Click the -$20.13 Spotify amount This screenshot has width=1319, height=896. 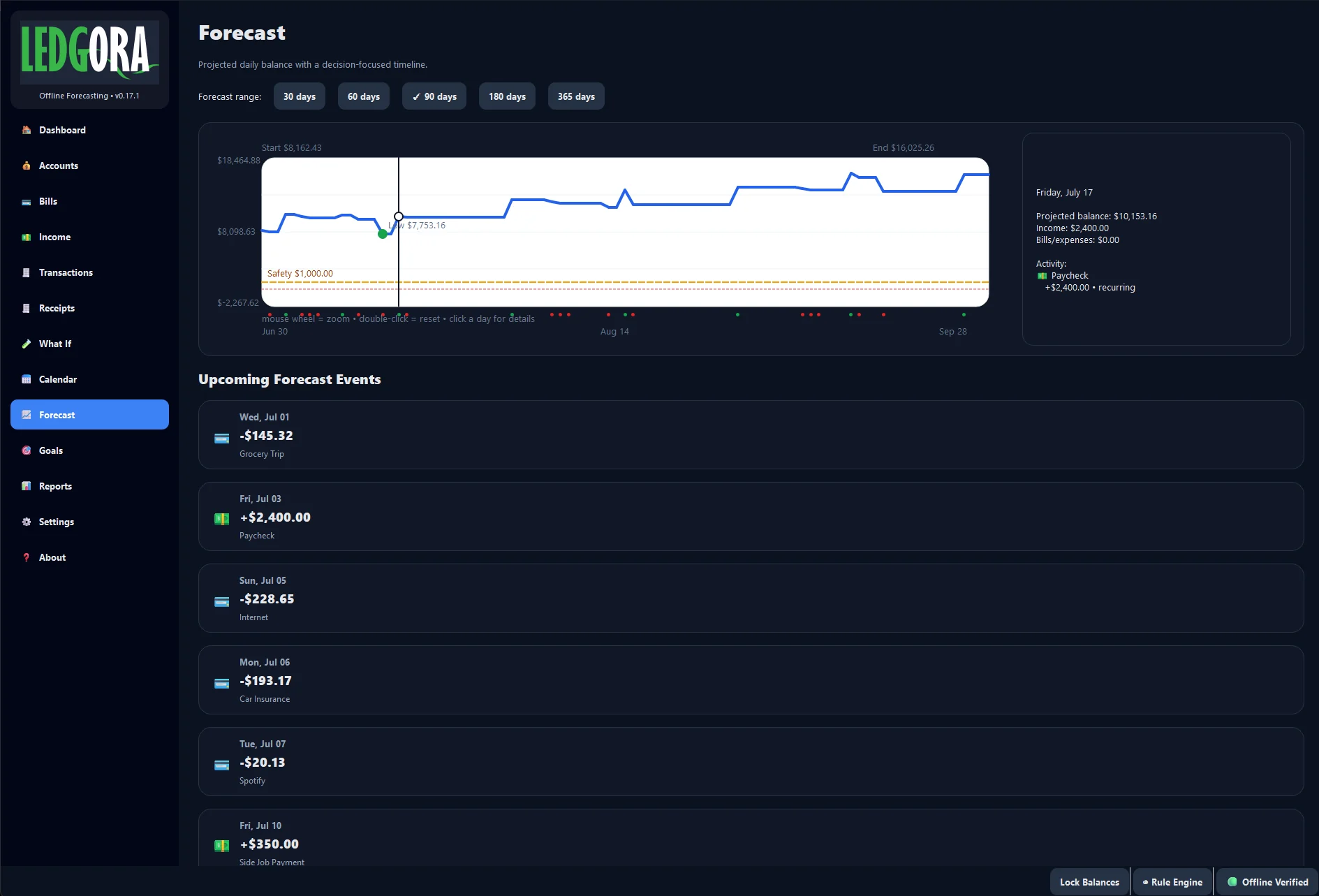coord(262,763)
